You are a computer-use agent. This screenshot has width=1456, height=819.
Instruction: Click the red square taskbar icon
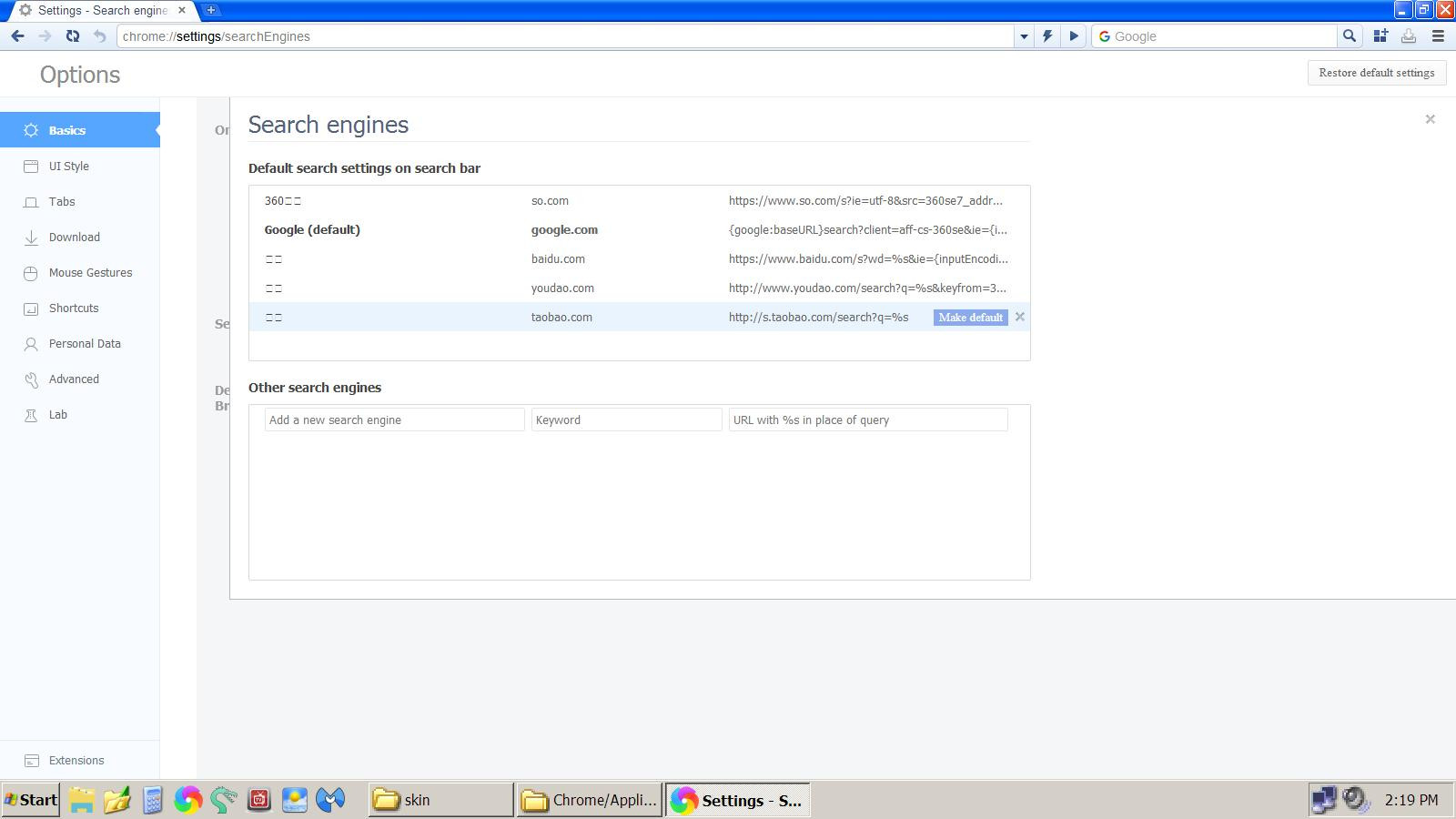tap(259, 800)
